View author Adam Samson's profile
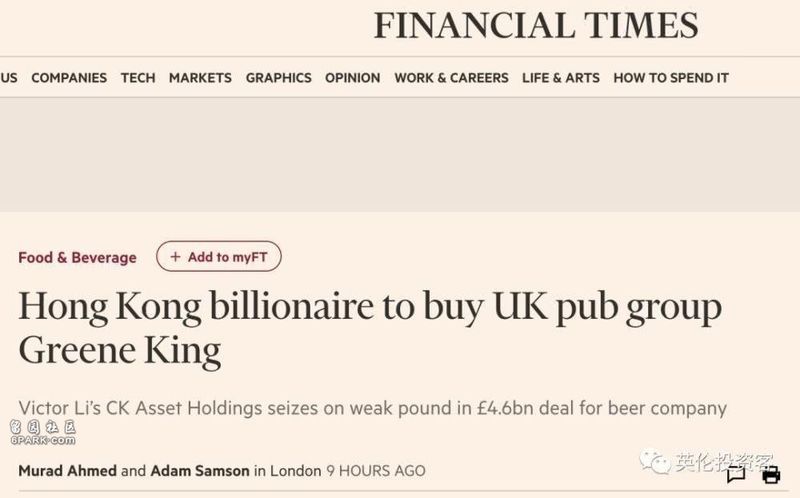The height and width of the screenshot is (498, 800). pos(201,470)
